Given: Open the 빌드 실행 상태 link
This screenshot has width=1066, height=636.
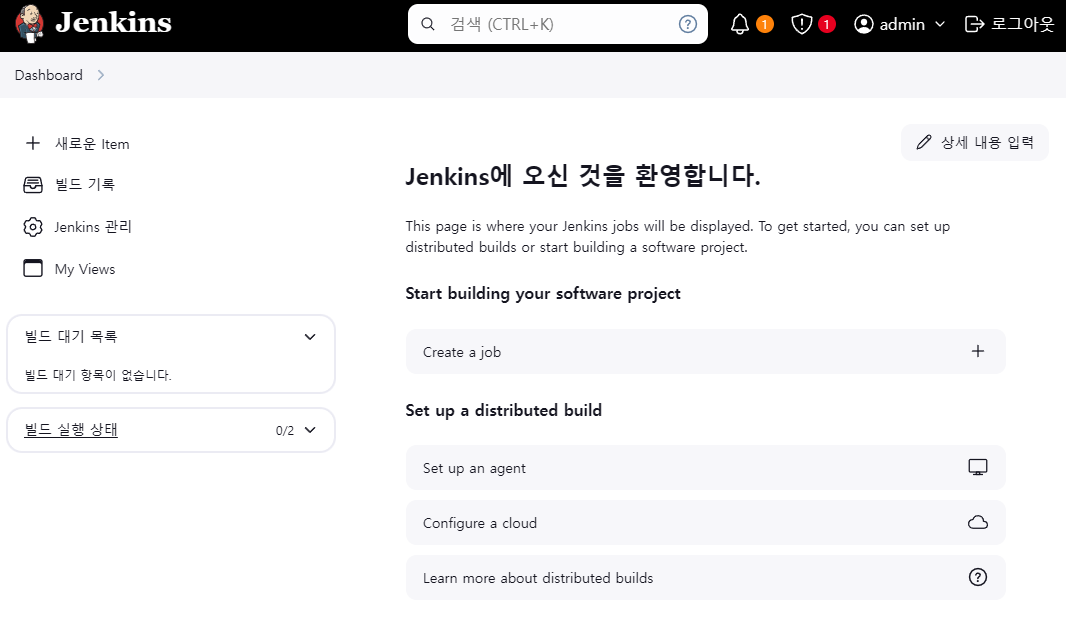Looking at the screenshot, I should 71,430.
